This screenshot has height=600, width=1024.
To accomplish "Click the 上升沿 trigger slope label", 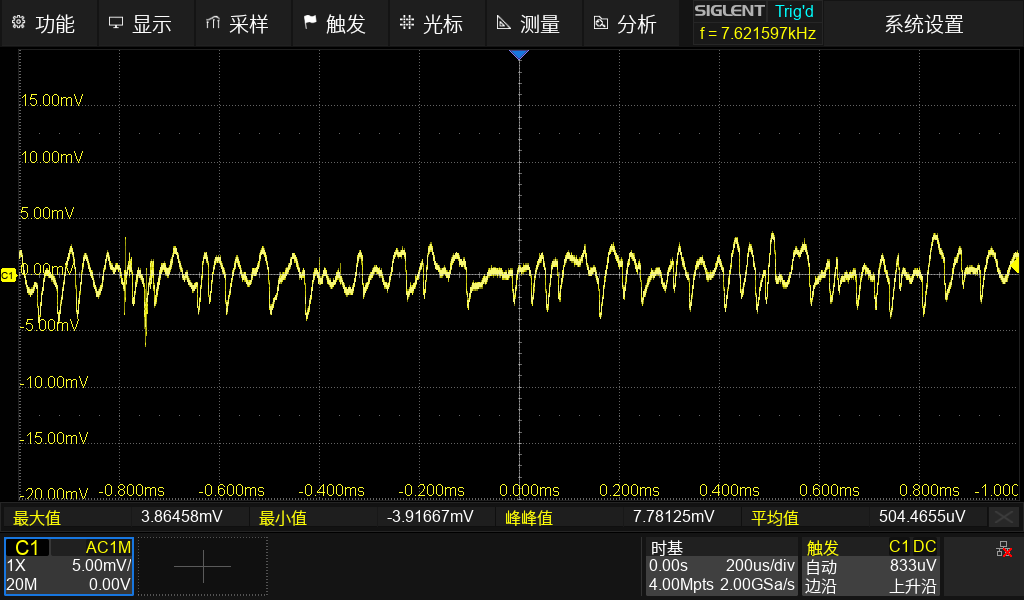I will click(913, 586).
